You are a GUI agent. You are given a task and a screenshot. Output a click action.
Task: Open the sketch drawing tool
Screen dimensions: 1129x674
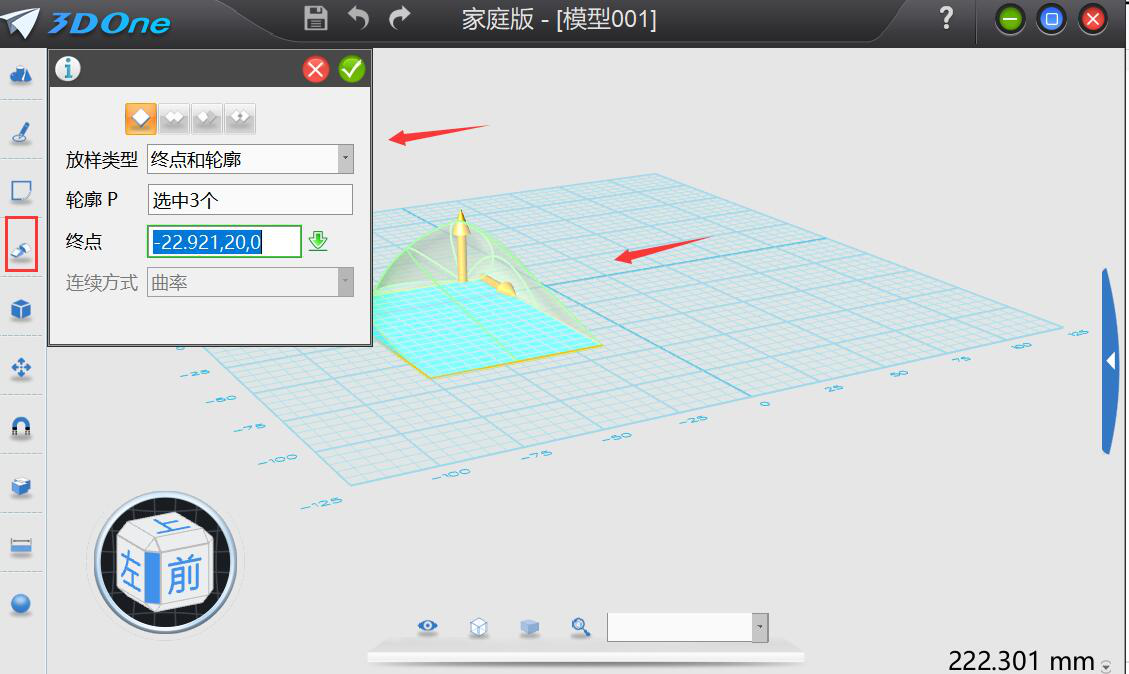pyautogui.click(x=22, y=131)
